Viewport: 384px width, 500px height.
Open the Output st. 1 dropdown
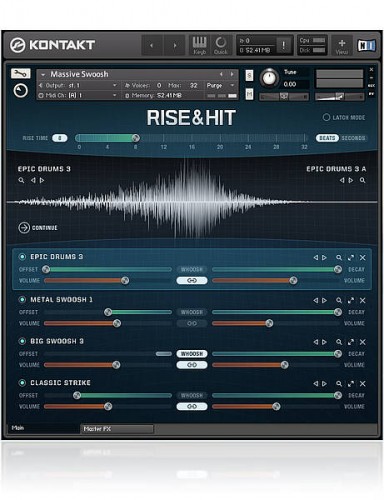point(78,86)
